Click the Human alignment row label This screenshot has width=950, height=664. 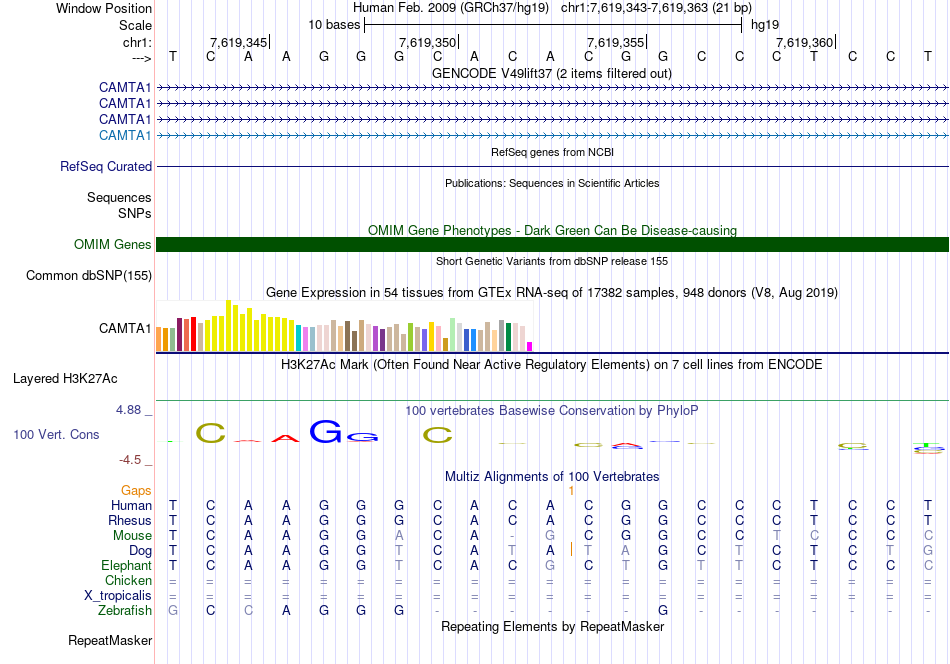tap(131, 505)
